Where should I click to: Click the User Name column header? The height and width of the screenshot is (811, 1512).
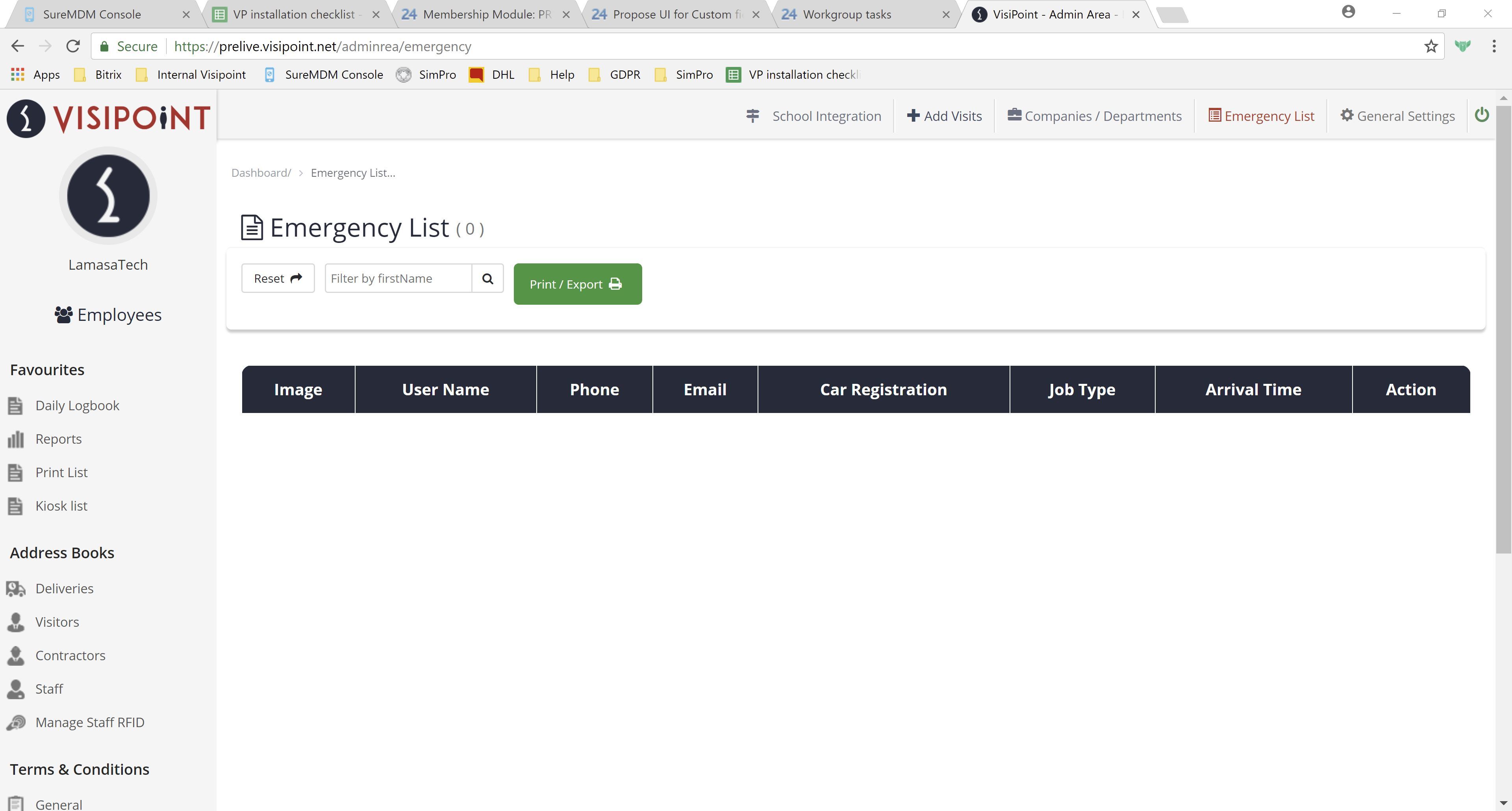445,389
